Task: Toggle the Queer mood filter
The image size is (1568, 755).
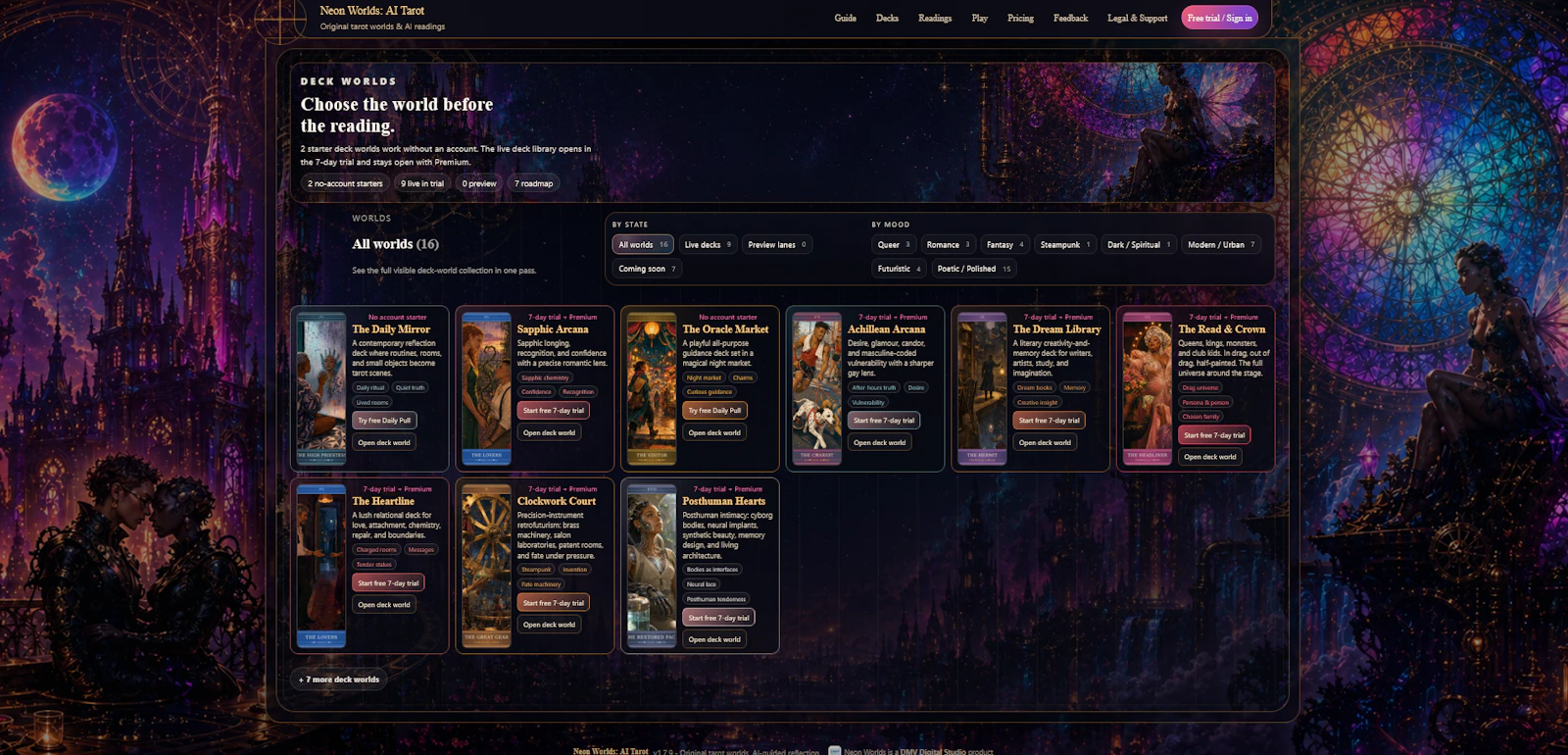Action: click(894, 244)
